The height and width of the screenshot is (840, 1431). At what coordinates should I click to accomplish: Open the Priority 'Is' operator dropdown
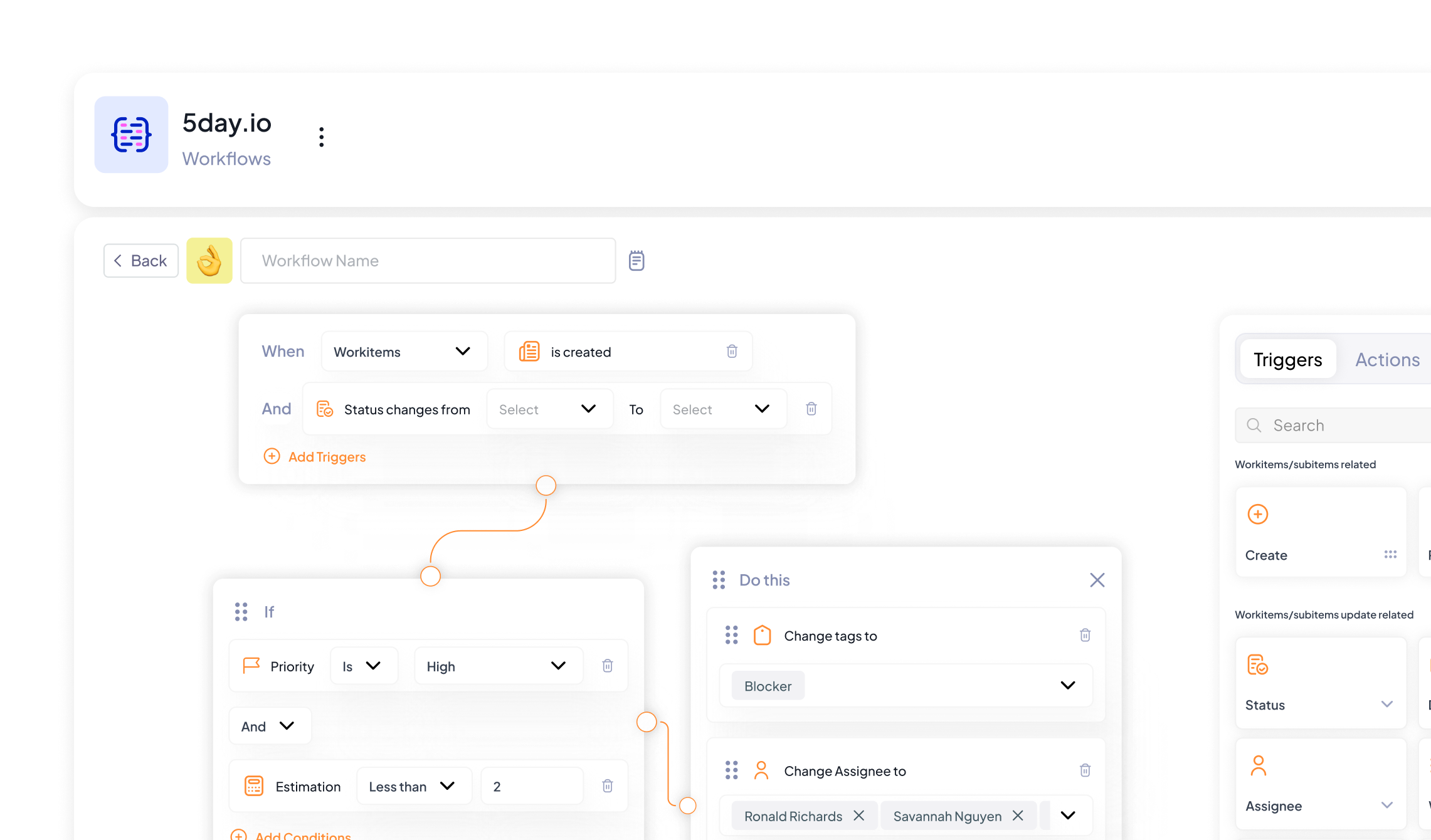[x=364, y=666]
